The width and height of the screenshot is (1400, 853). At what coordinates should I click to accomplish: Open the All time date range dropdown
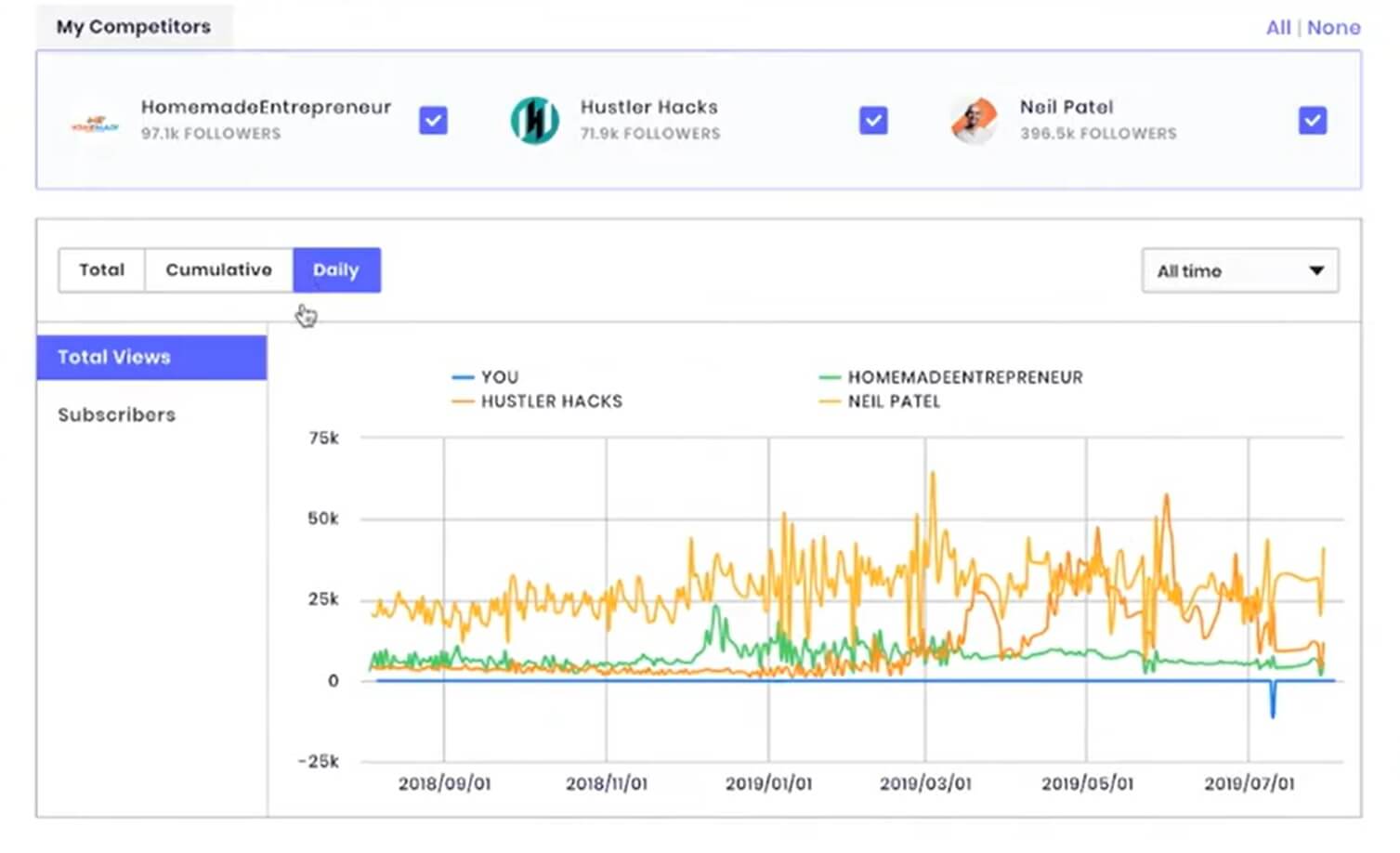1239,270
